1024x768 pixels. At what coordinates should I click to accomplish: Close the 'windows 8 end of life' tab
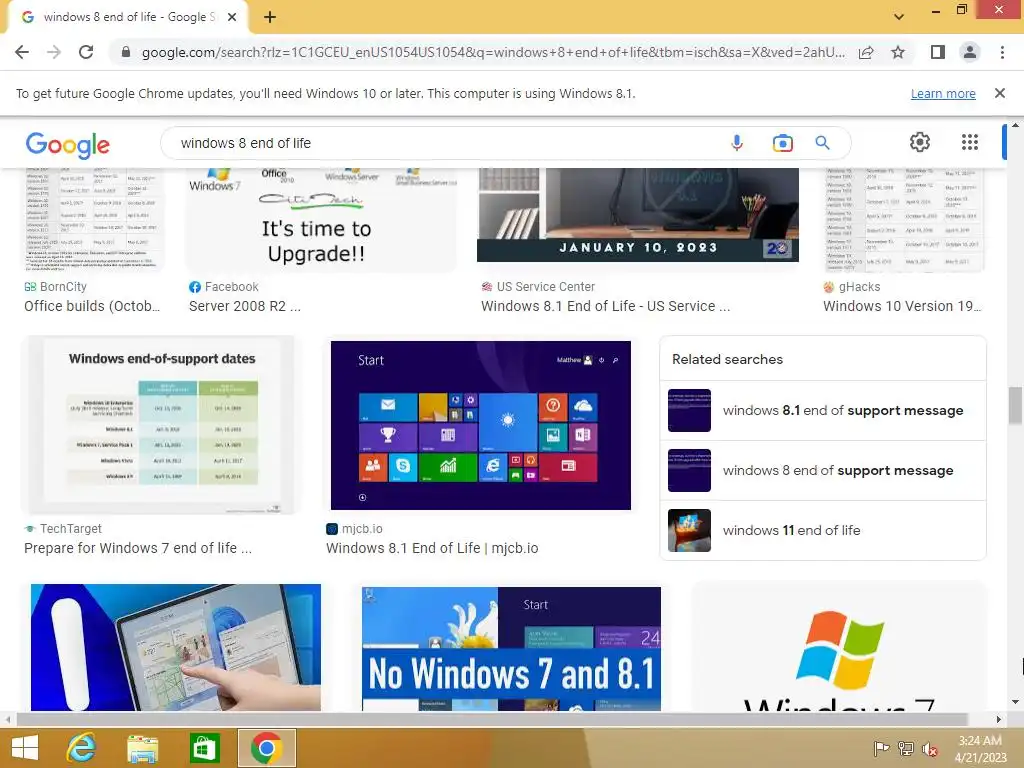(232, 17)
